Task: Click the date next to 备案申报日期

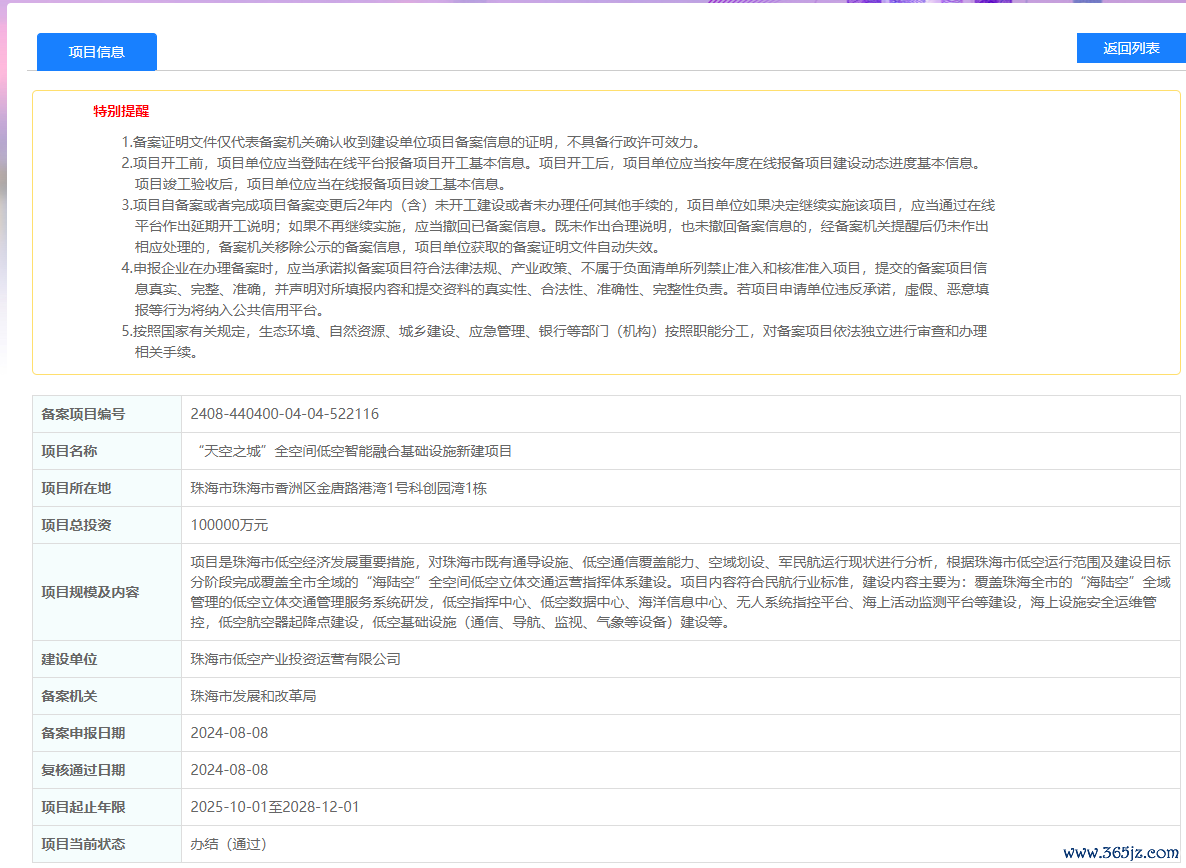Action: (229, 733)
